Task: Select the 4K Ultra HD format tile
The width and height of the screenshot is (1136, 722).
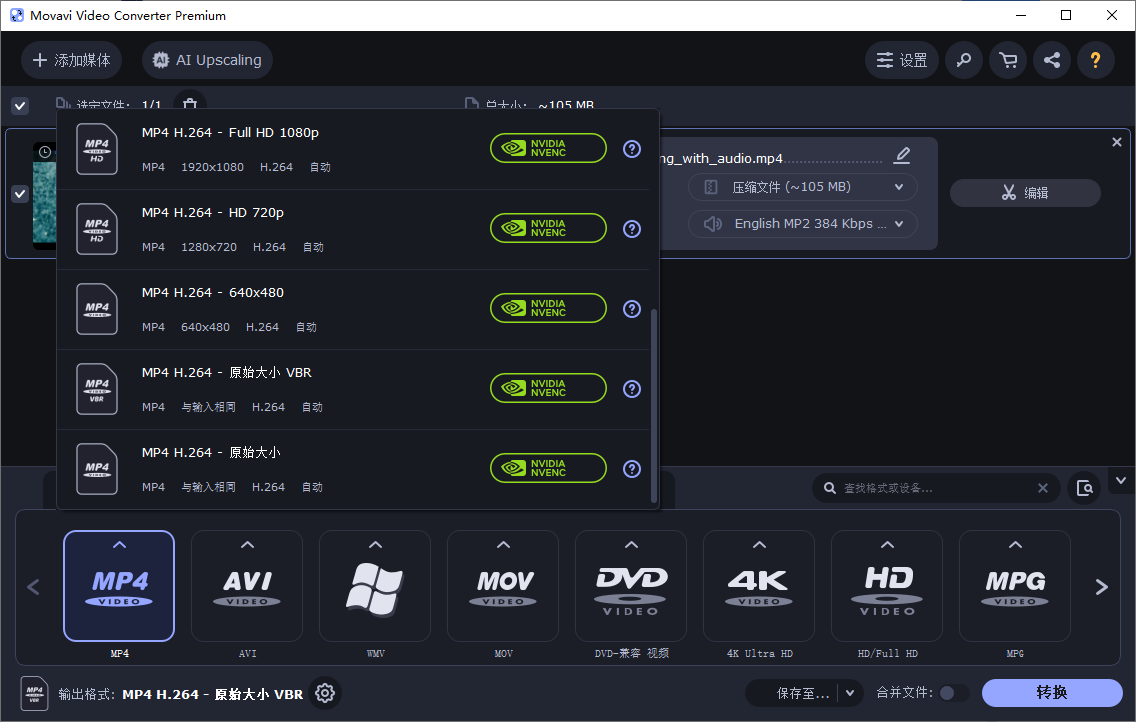Action: click(x=759, y=586)
